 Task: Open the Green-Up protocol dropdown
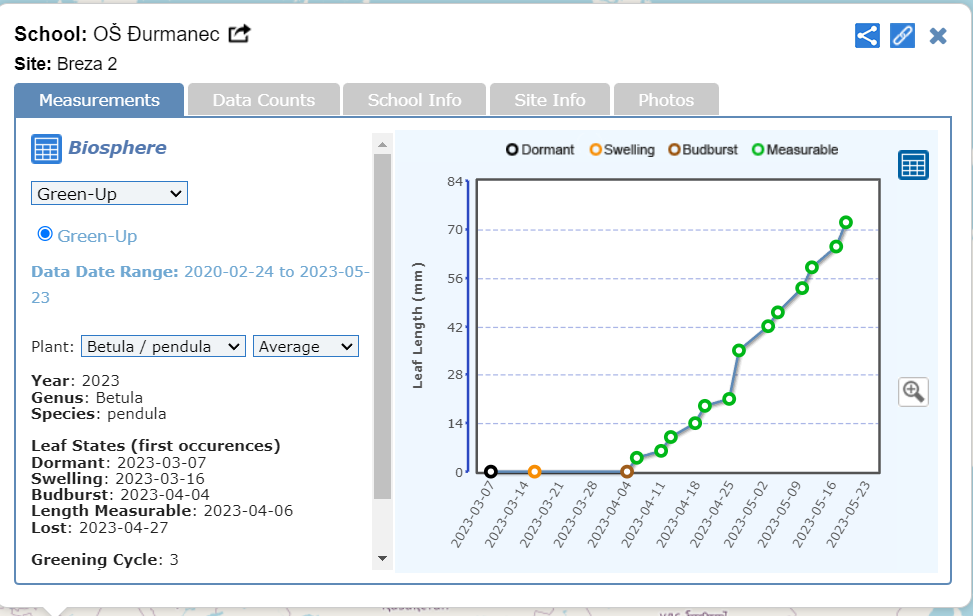coord(109,193)
